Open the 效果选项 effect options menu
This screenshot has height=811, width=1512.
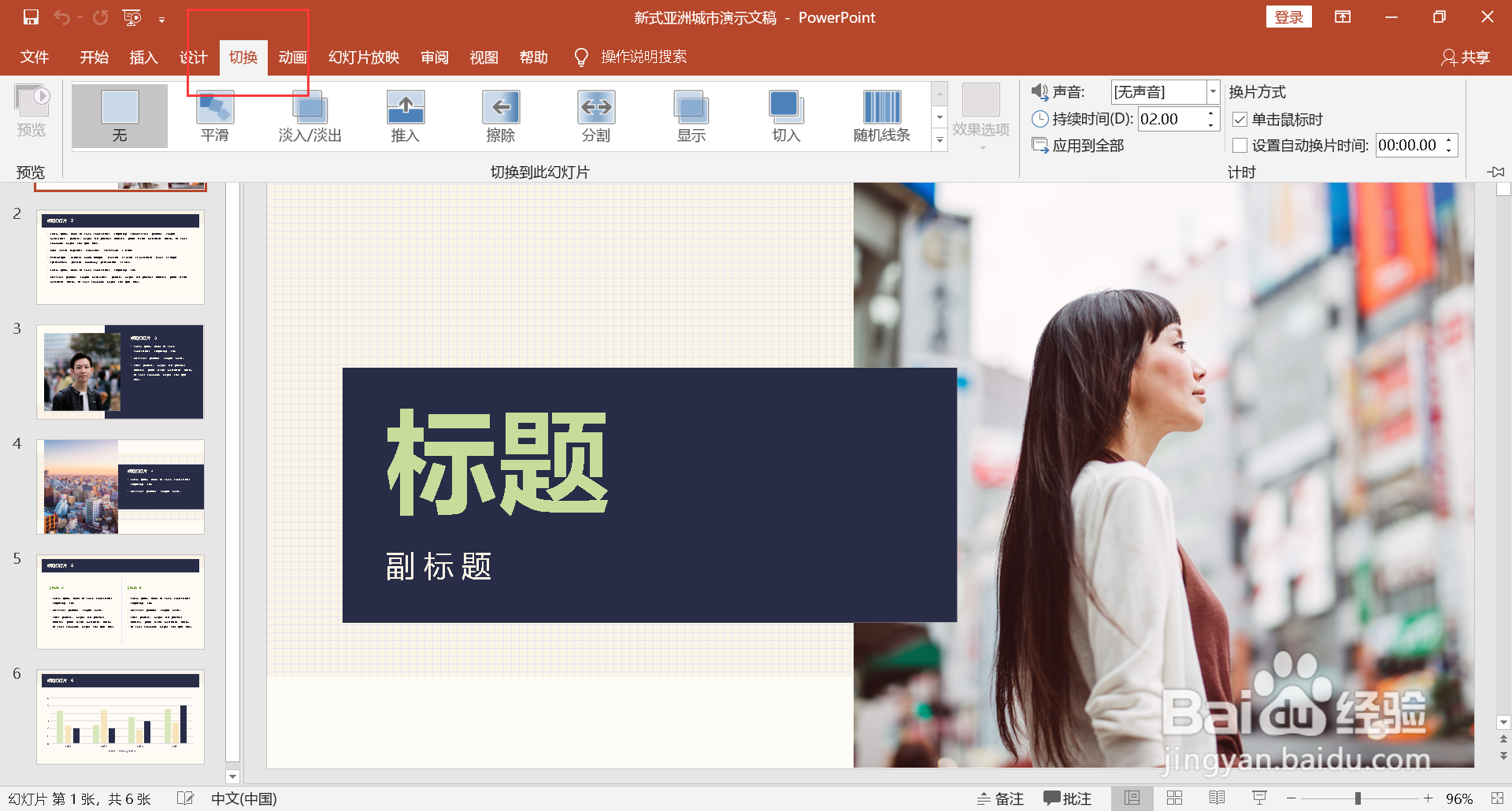coord(981,116)
